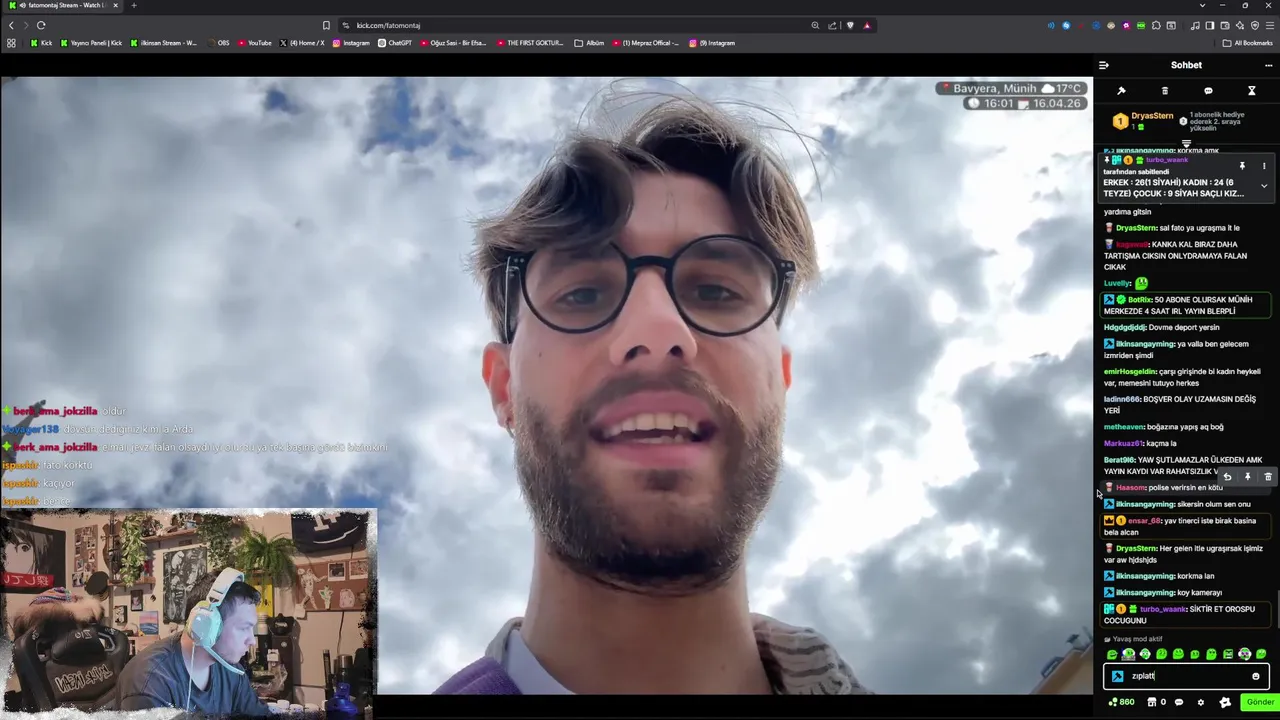Click the star badge icon next to Gönder
Viewport: 1280px width, 720px height.
[x=1225, y=702]
